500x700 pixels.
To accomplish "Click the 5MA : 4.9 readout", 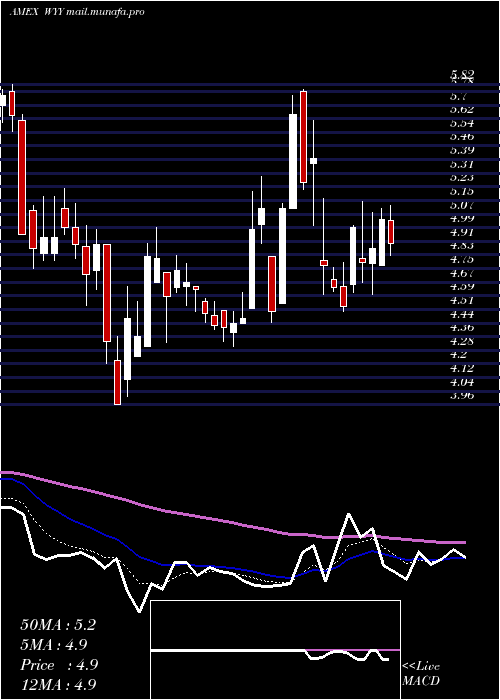I will click(x=54, y=645).
